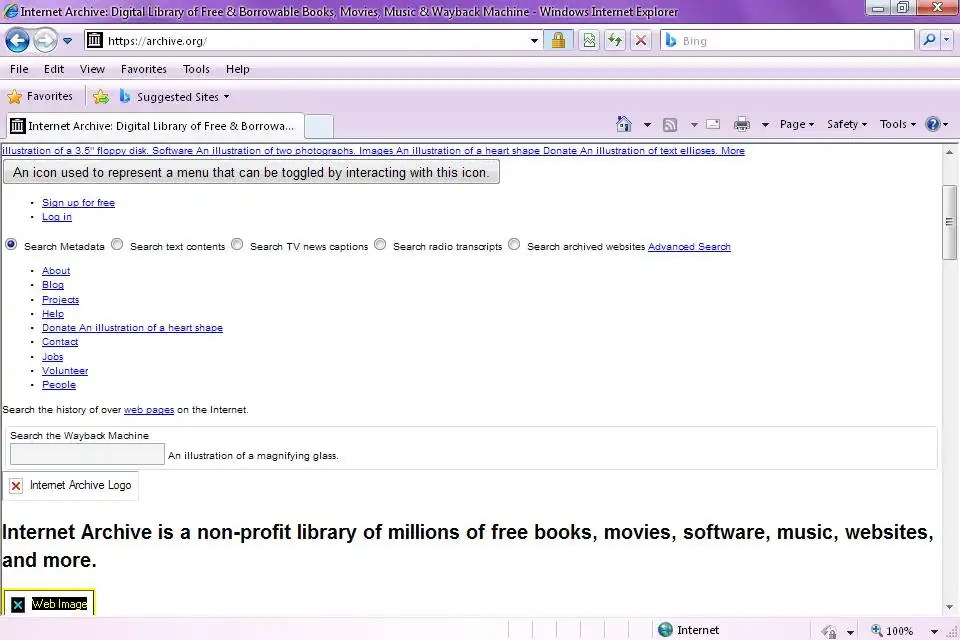Click the Add to Favorites Bar icon
The height and width of the screenshot is (640, 960).
(101, 97)
